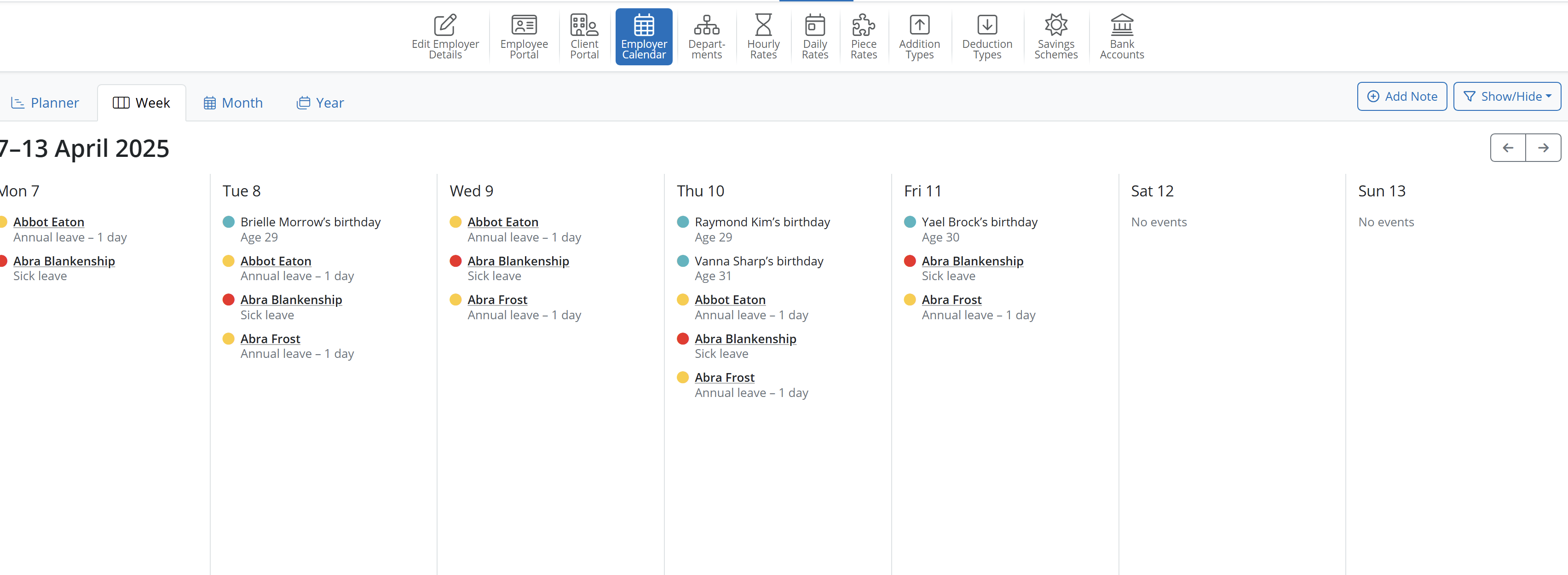
Task: Click Age 30 under Yael Brock's birthday
Action: pos(940,237)
